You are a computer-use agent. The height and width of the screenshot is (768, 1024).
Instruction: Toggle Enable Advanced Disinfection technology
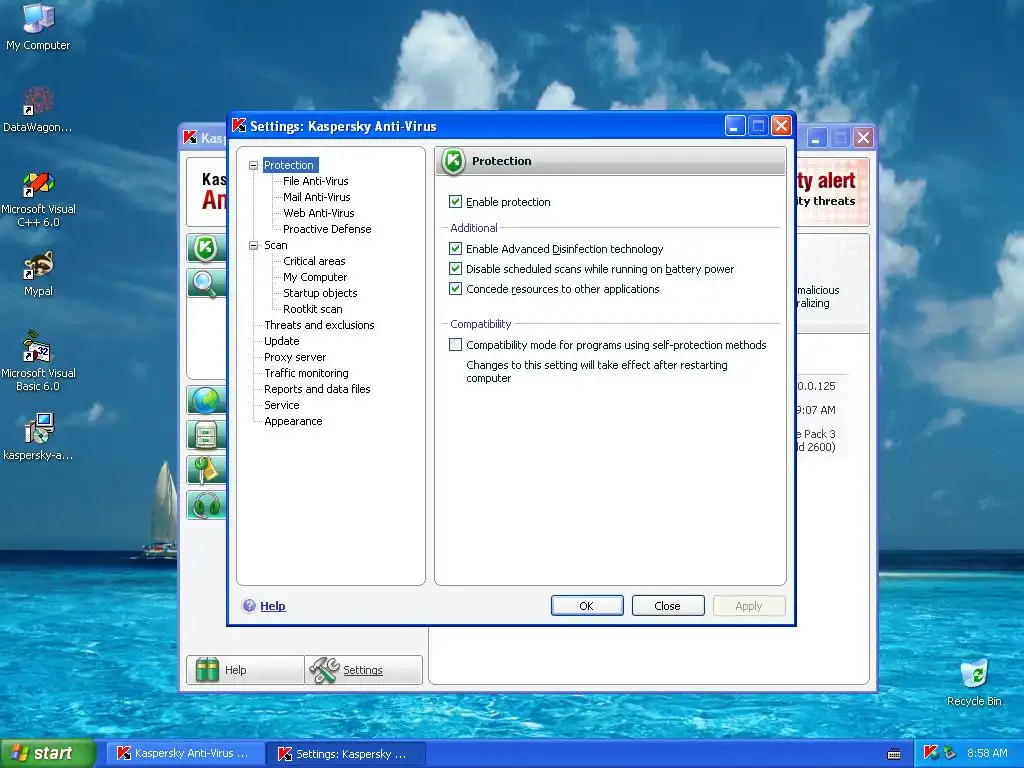pos(455,249)
